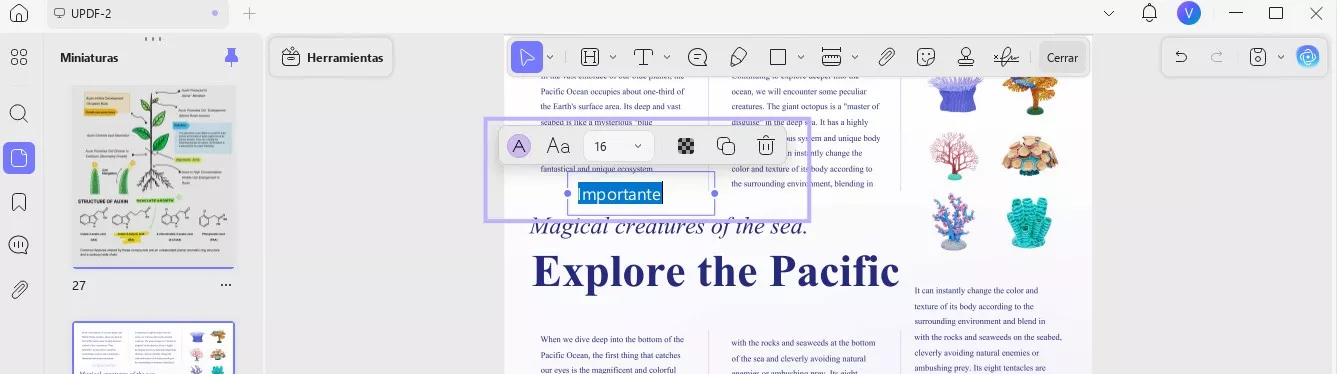Click the Cerrar button
The height and width of the screenshot is (374, 1337).
1062,57
